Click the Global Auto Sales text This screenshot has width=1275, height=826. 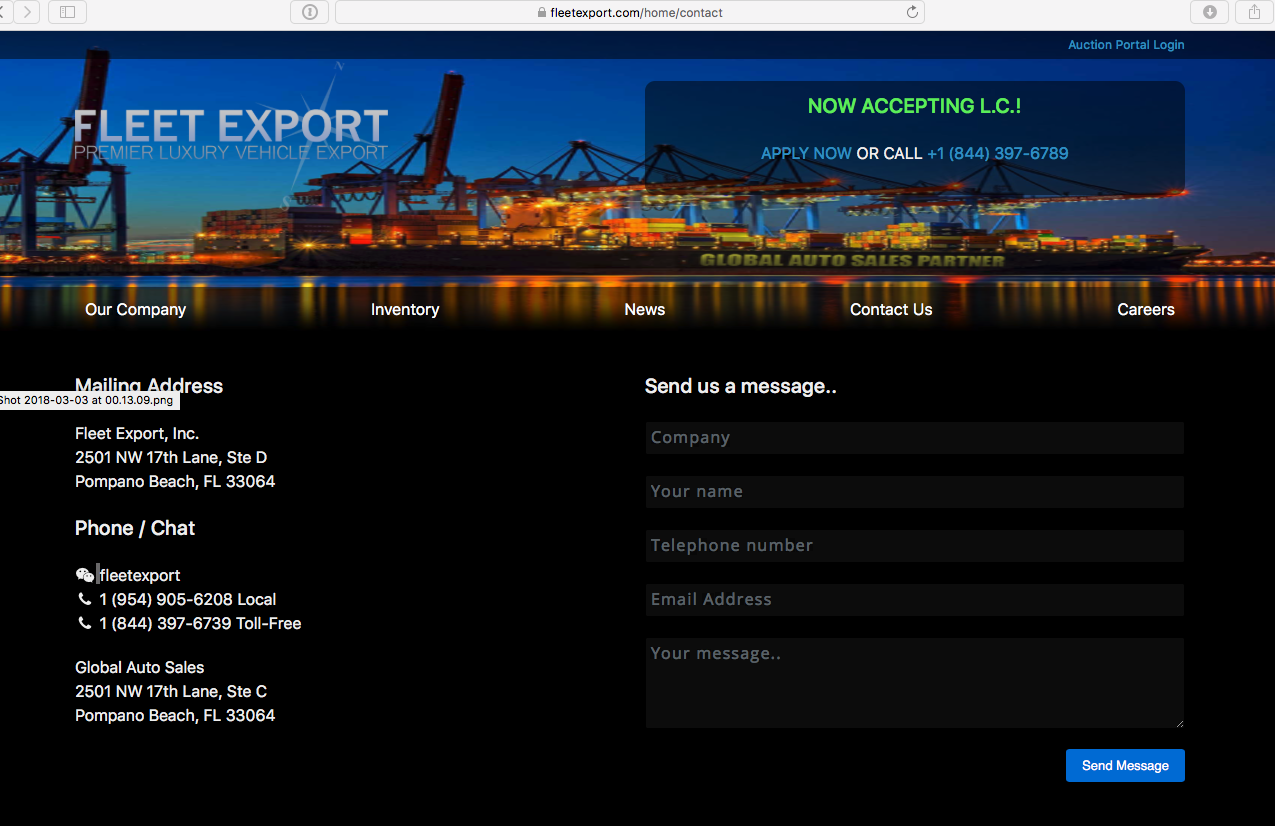click(140, 668)
